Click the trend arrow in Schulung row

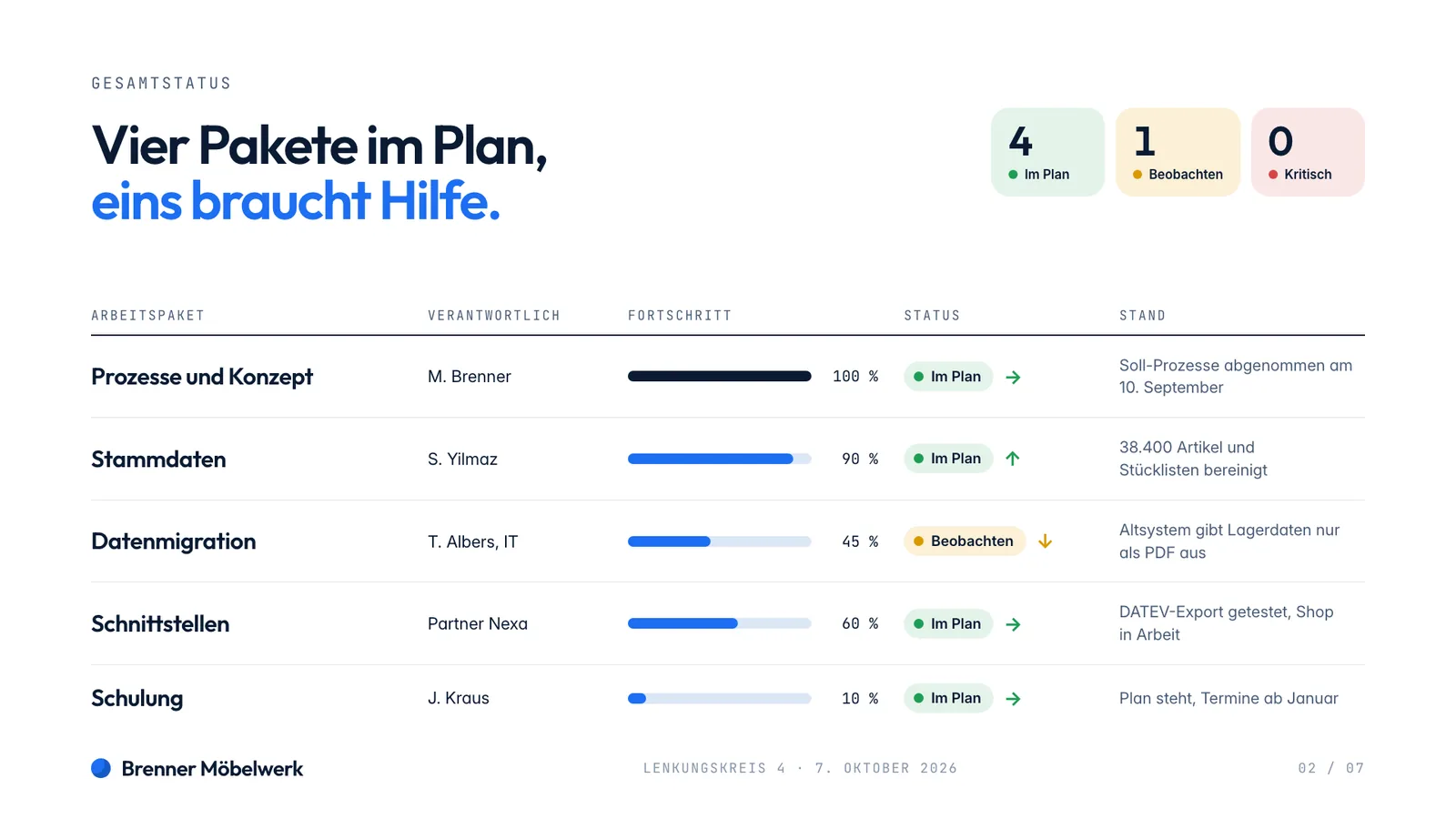coord(1013,699)
